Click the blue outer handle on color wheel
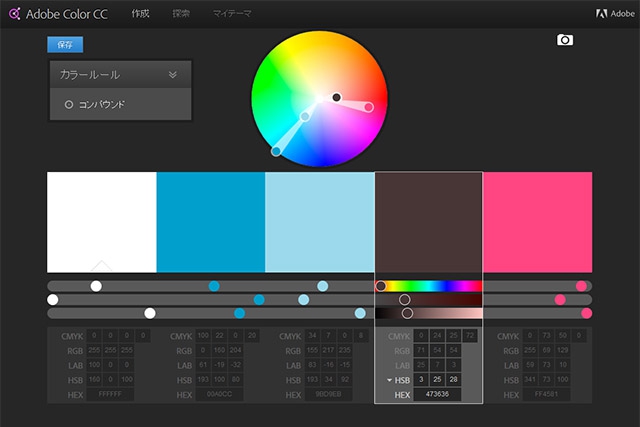The image size is (640, 427). [276, 151]
